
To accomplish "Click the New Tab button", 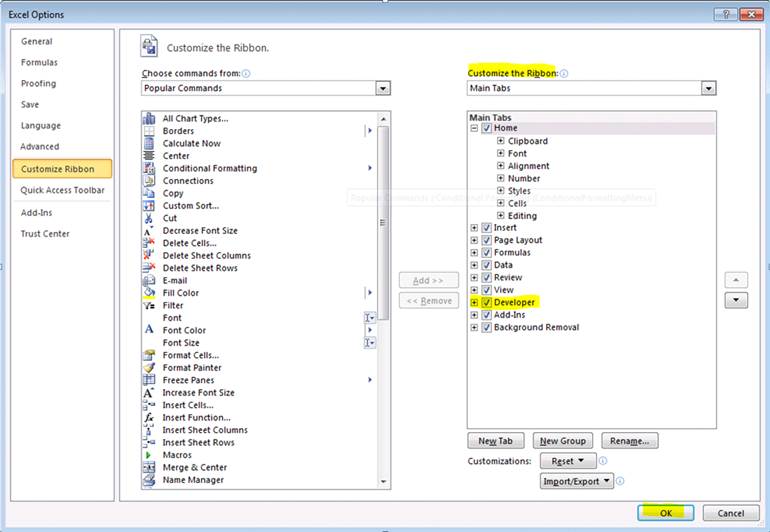I will pos(495,441).
